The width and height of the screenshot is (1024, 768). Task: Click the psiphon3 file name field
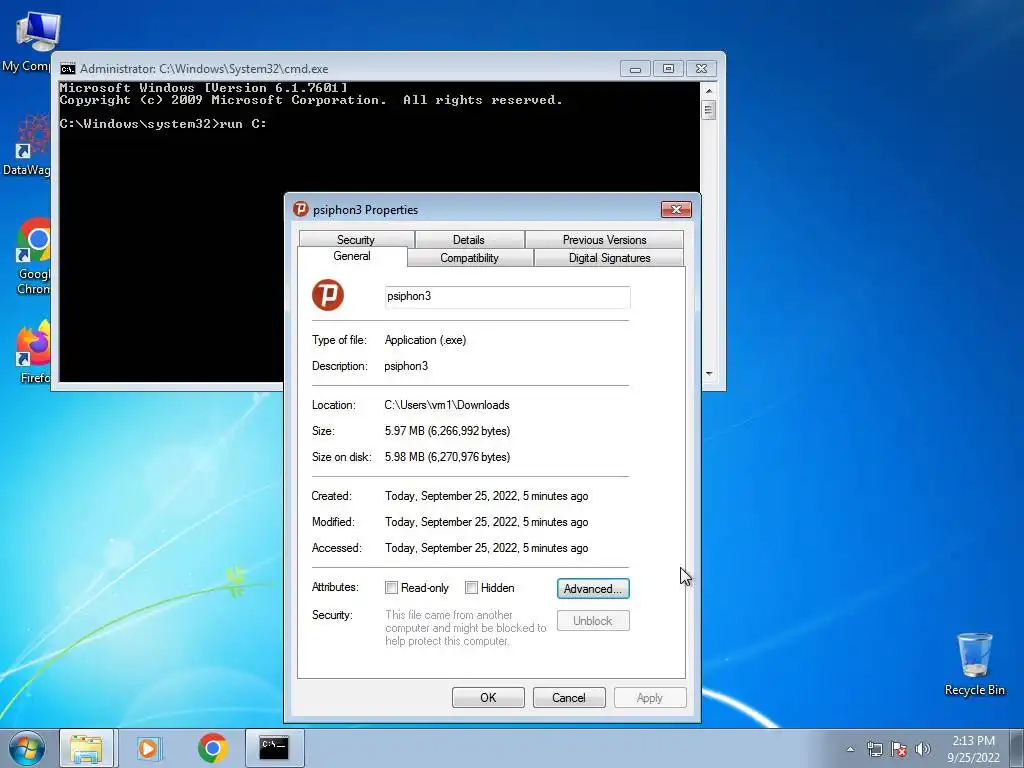507,296
